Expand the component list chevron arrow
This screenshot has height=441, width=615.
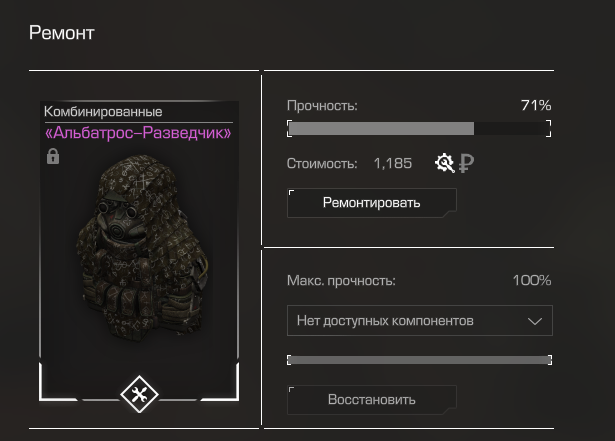pos(535,321)
